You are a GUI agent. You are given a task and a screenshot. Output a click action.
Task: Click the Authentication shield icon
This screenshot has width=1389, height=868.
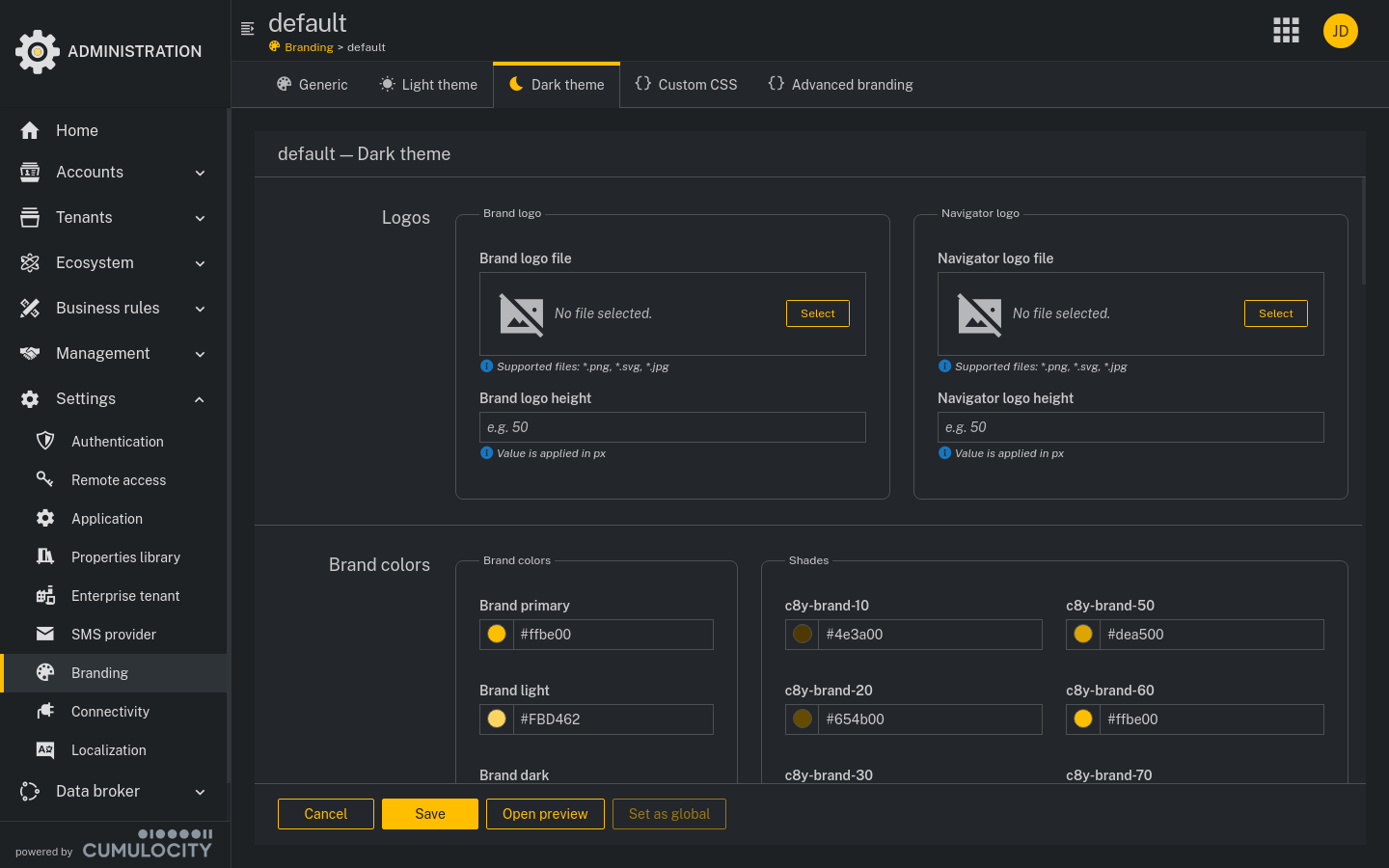tap(45, 441)
